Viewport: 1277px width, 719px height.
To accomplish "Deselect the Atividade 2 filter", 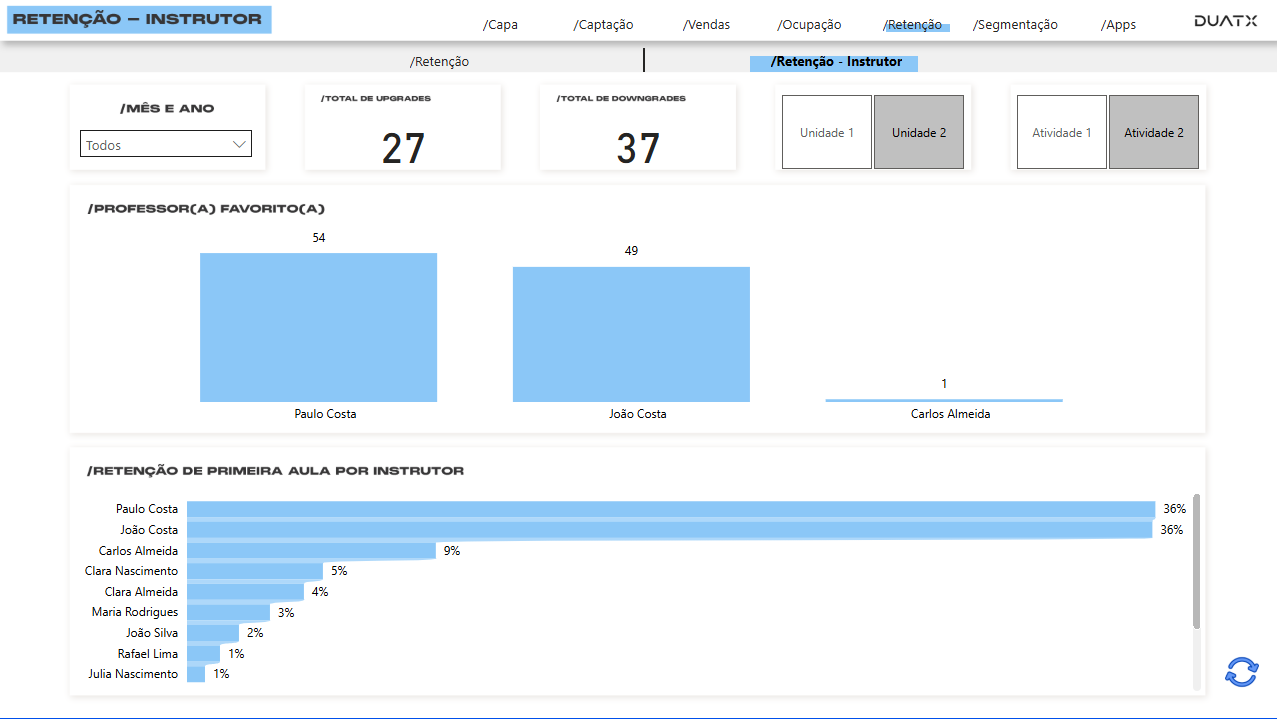I will tap(1153, 131).
